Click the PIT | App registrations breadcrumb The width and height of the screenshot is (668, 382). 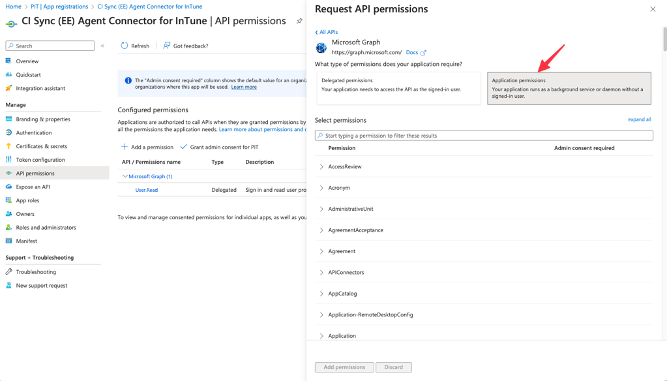click(59, 6)
